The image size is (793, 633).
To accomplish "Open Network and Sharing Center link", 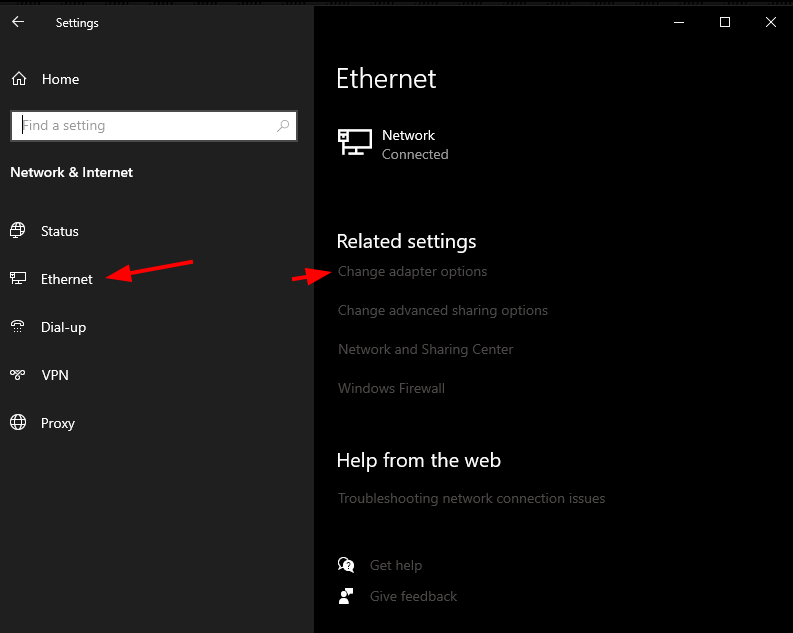I will point(425,349).
